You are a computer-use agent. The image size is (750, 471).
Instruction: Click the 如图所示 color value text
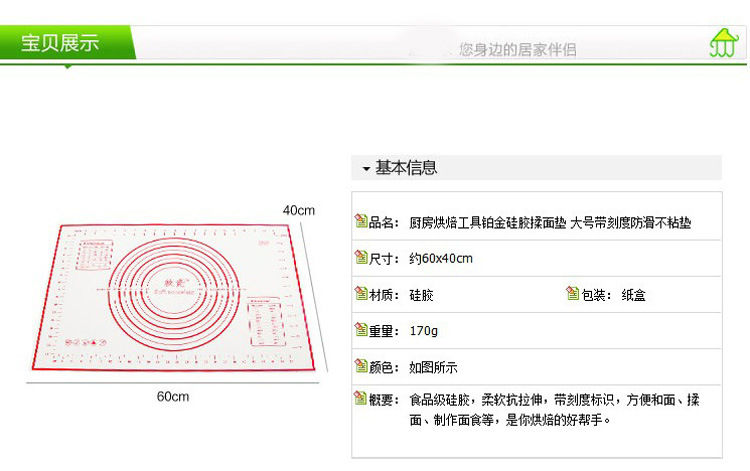click(433, 368)
